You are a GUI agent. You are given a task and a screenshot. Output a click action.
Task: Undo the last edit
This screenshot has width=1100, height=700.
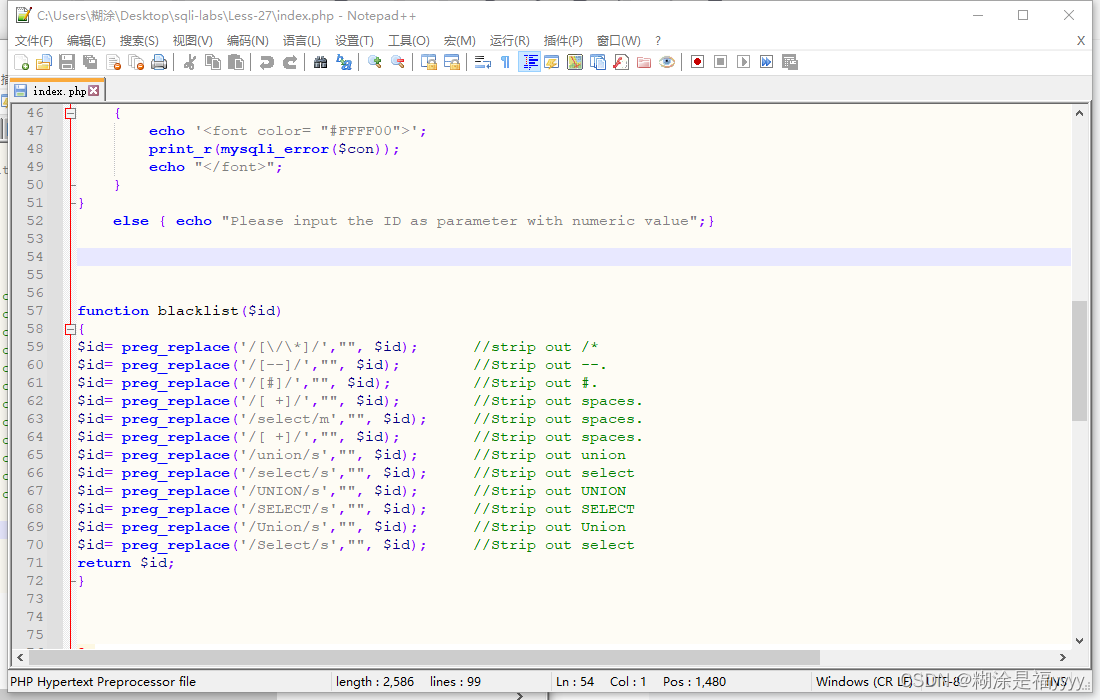pyautogui.click(x=267, y=62)
